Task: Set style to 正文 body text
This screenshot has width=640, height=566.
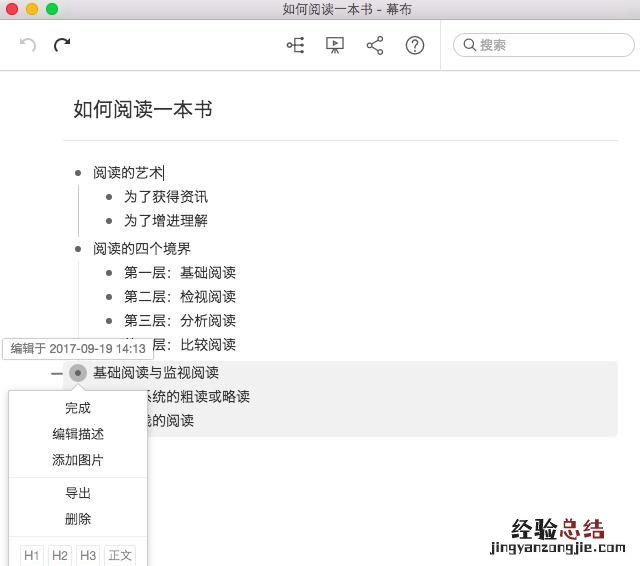Action: (120, 555)
